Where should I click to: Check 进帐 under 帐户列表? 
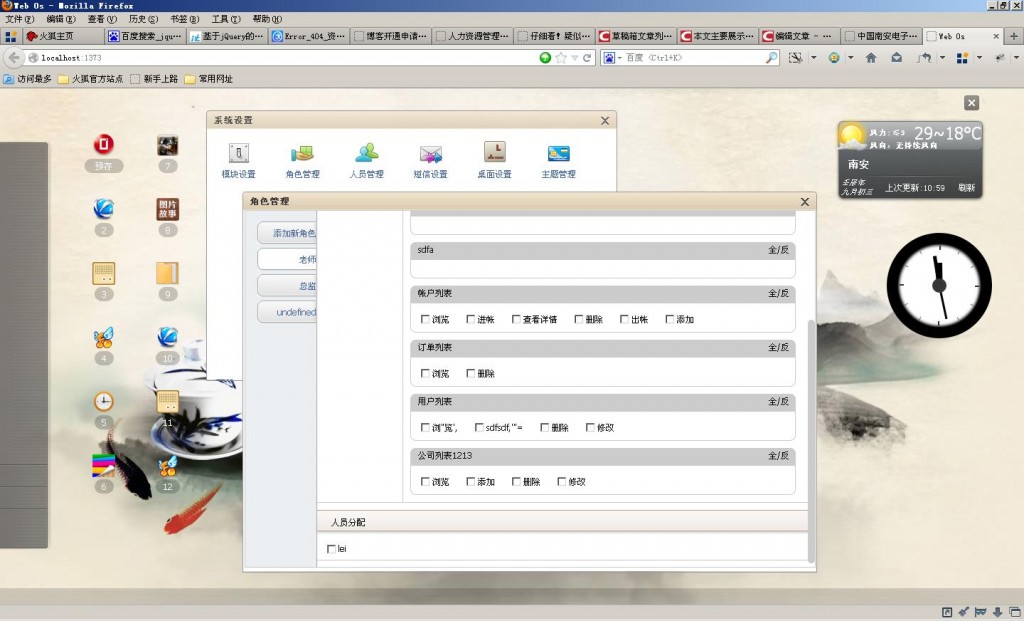[470, 319]
